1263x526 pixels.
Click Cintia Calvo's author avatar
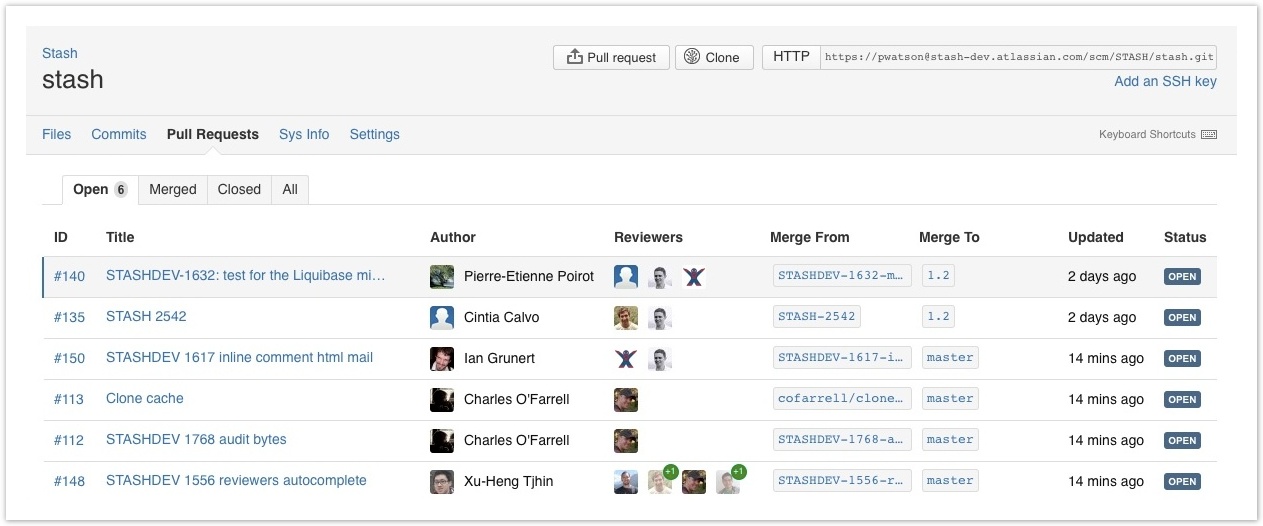(x=442, y=318)
